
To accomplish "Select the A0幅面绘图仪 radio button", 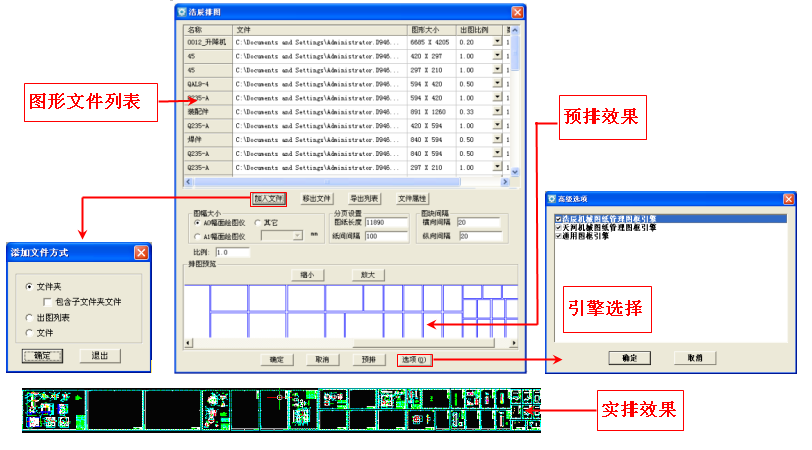I will click(197, 222).
